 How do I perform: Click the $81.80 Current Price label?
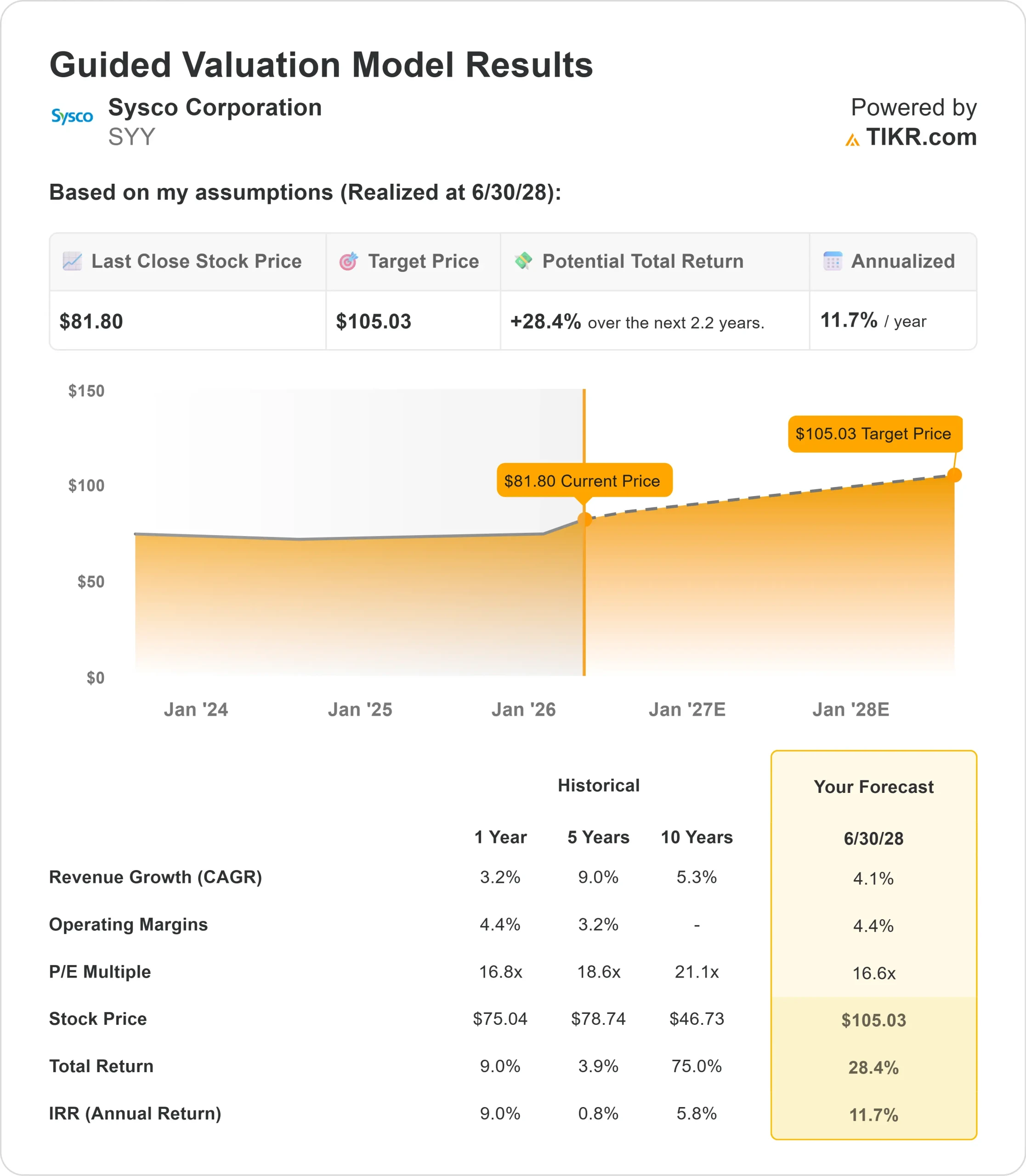coord(584,481)
